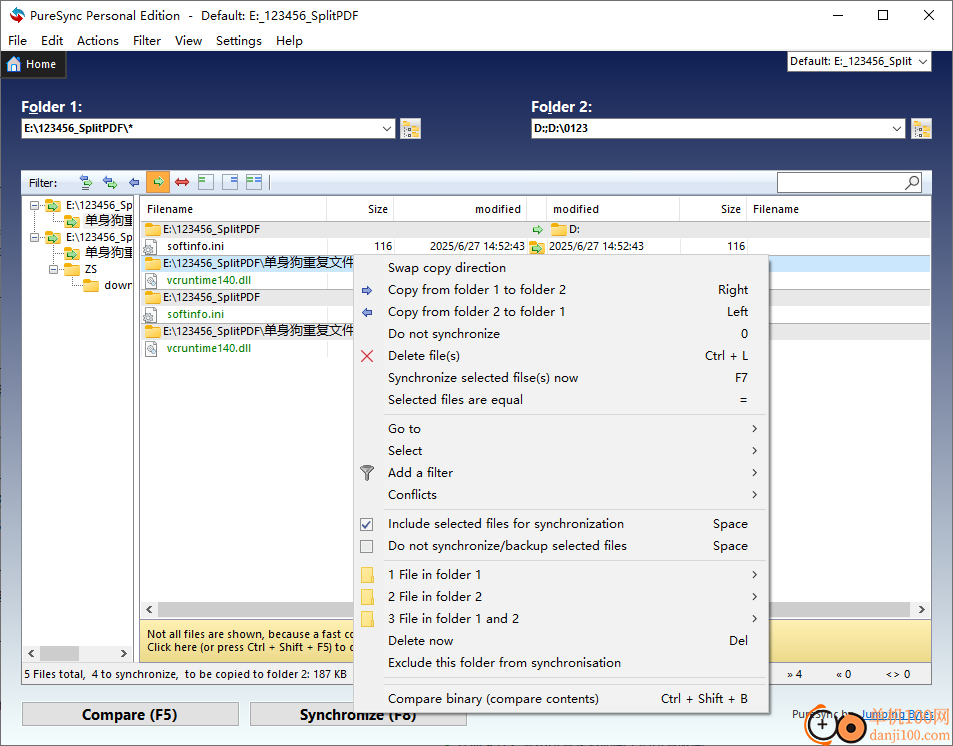Click the files-in-both-folders filter icon

(x=254, y=182)
